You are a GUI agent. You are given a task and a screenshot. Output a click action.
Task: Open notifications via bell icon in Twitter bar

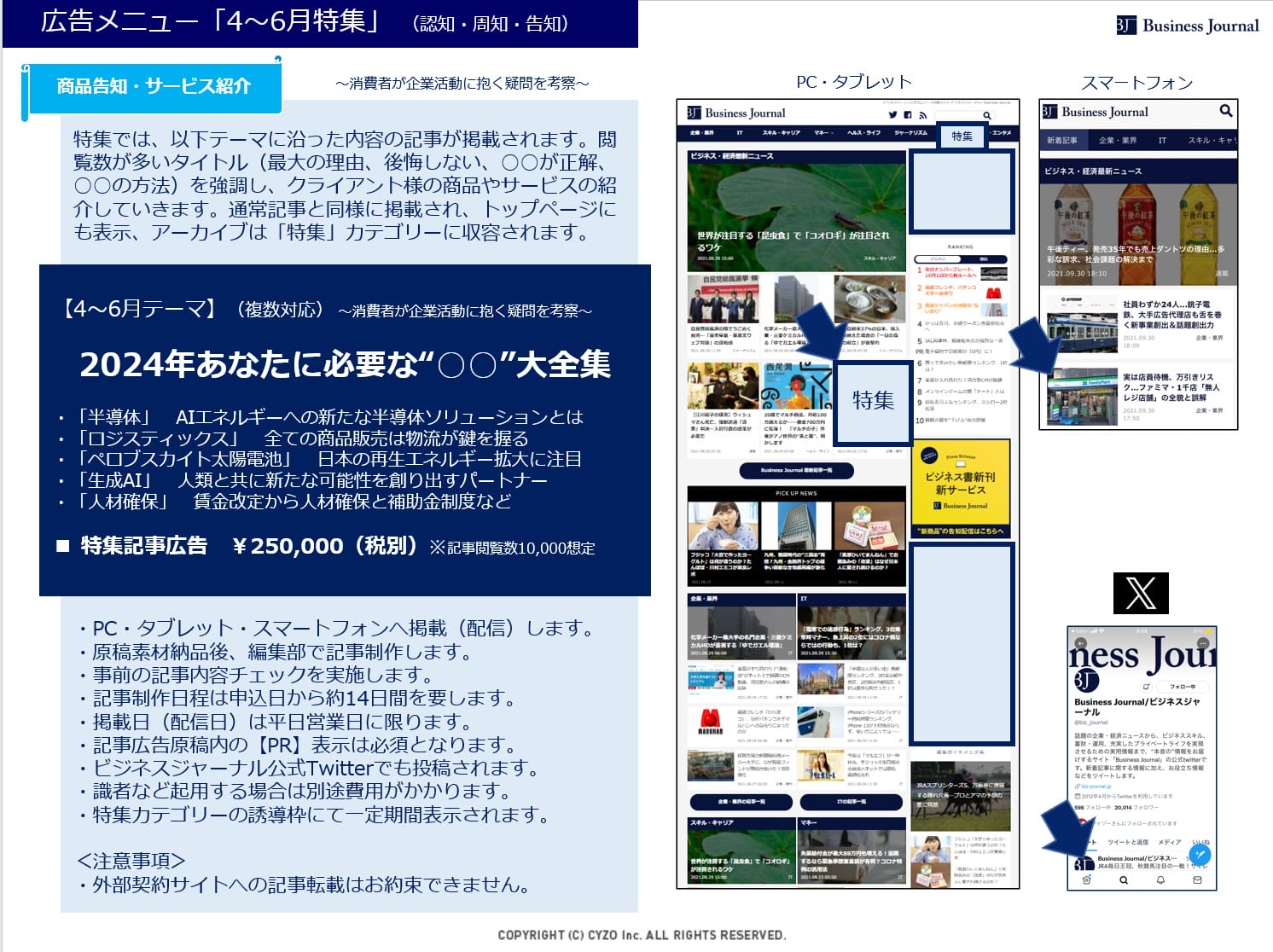pos(1161,880)
